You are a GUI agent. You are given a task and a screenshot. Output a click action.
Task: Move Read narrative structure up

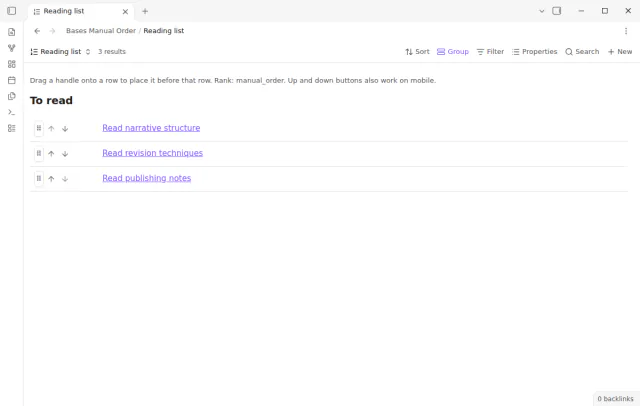coord(51,129)
